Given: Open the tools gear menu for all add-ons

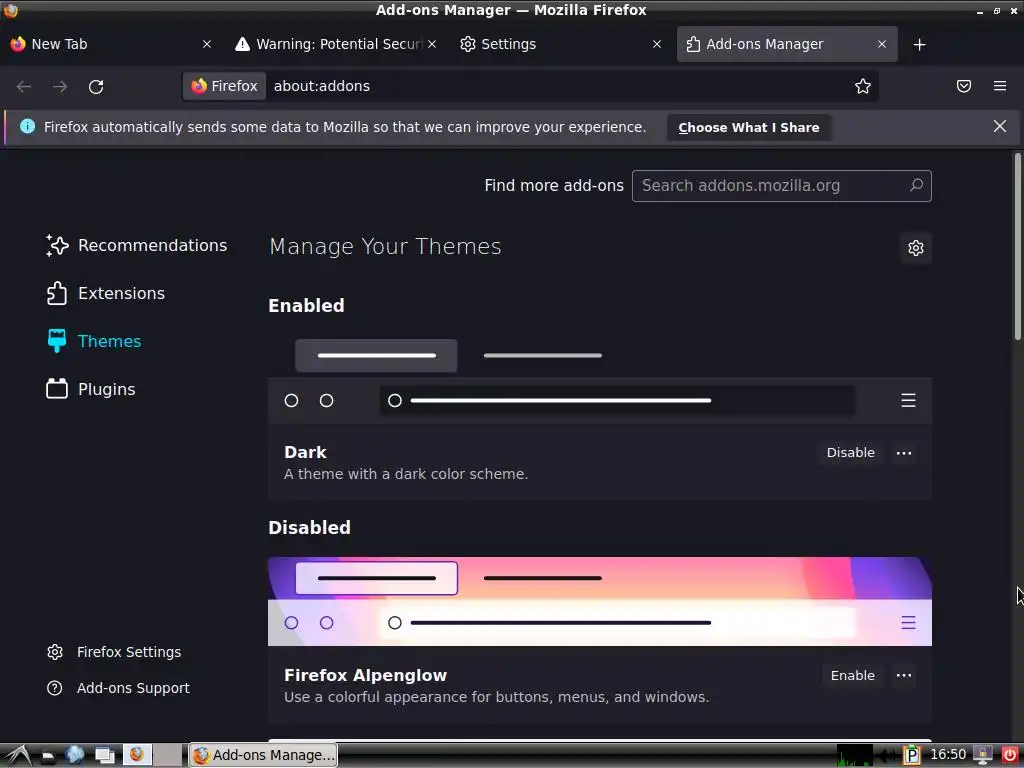Looking at the screenshot, I should [x=916, y=248].
